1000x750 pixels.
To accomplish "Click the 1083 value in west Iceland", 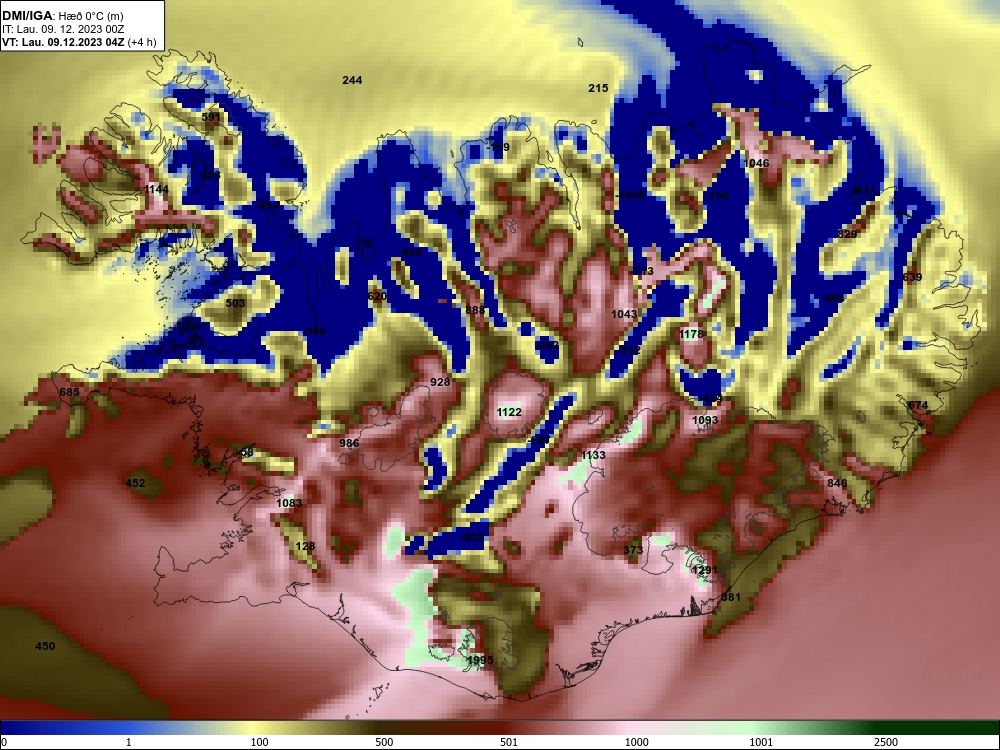I will click(289, 503).
